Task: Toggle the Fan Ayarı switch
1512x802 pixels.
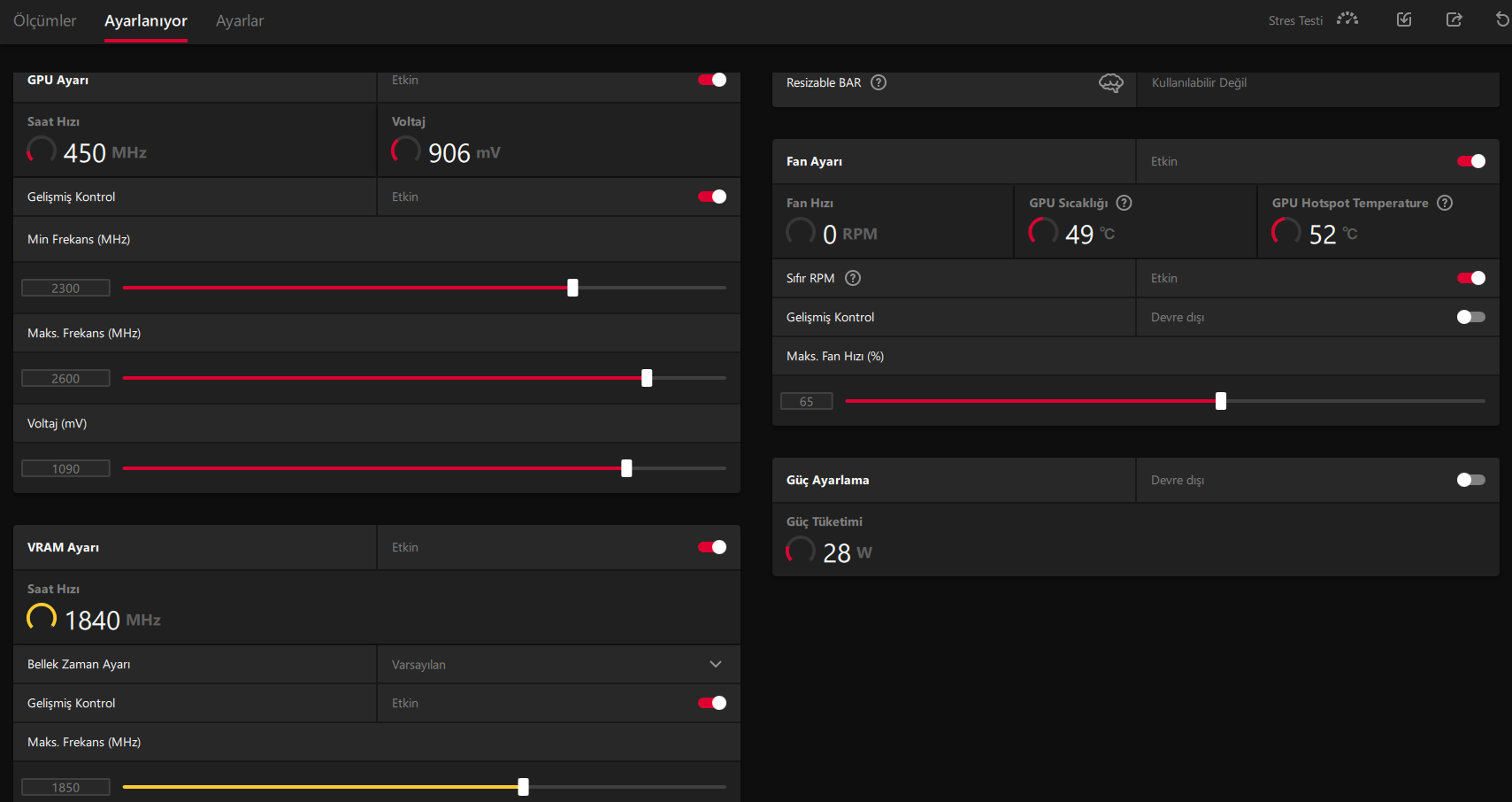Action: click(x=1471, y=161)
